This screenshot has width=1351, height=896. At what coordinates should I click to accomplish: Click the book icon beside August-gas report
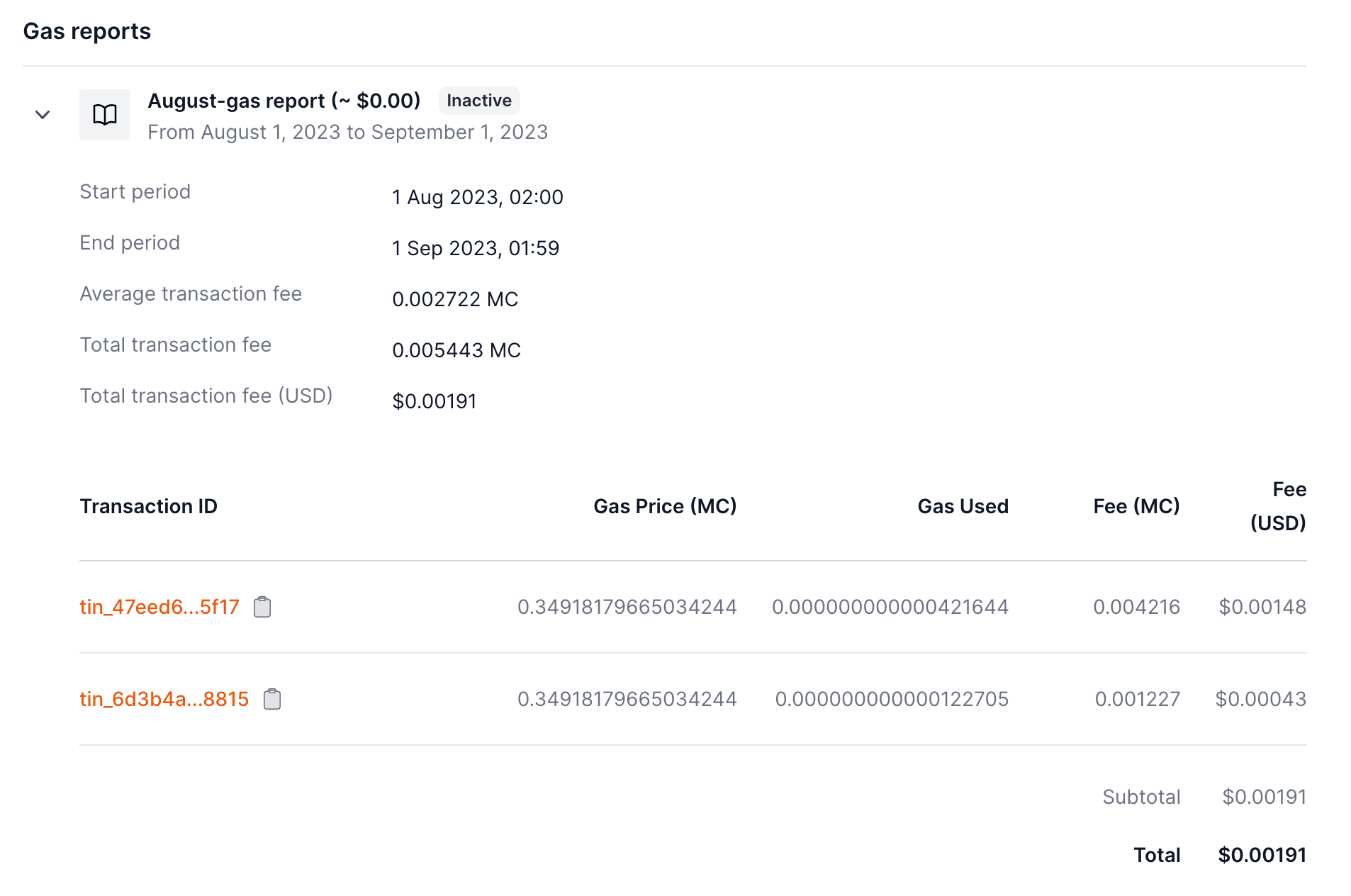[105, 115]
